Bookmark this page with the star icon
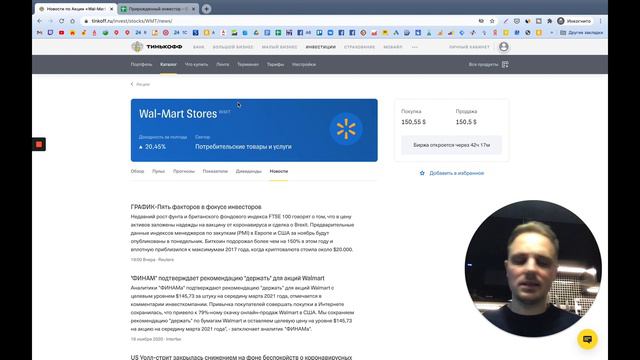The image size is (640, 360). 492,21
